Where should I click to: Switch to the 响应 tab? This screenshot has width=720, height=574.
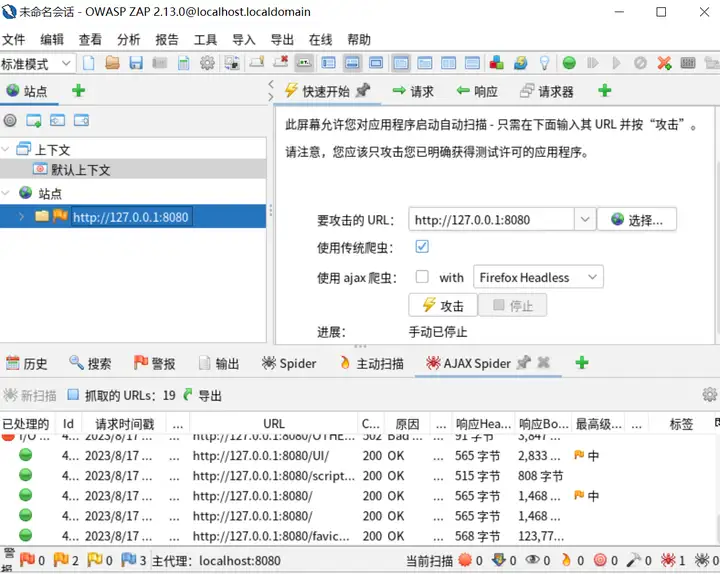pos(477,91)
